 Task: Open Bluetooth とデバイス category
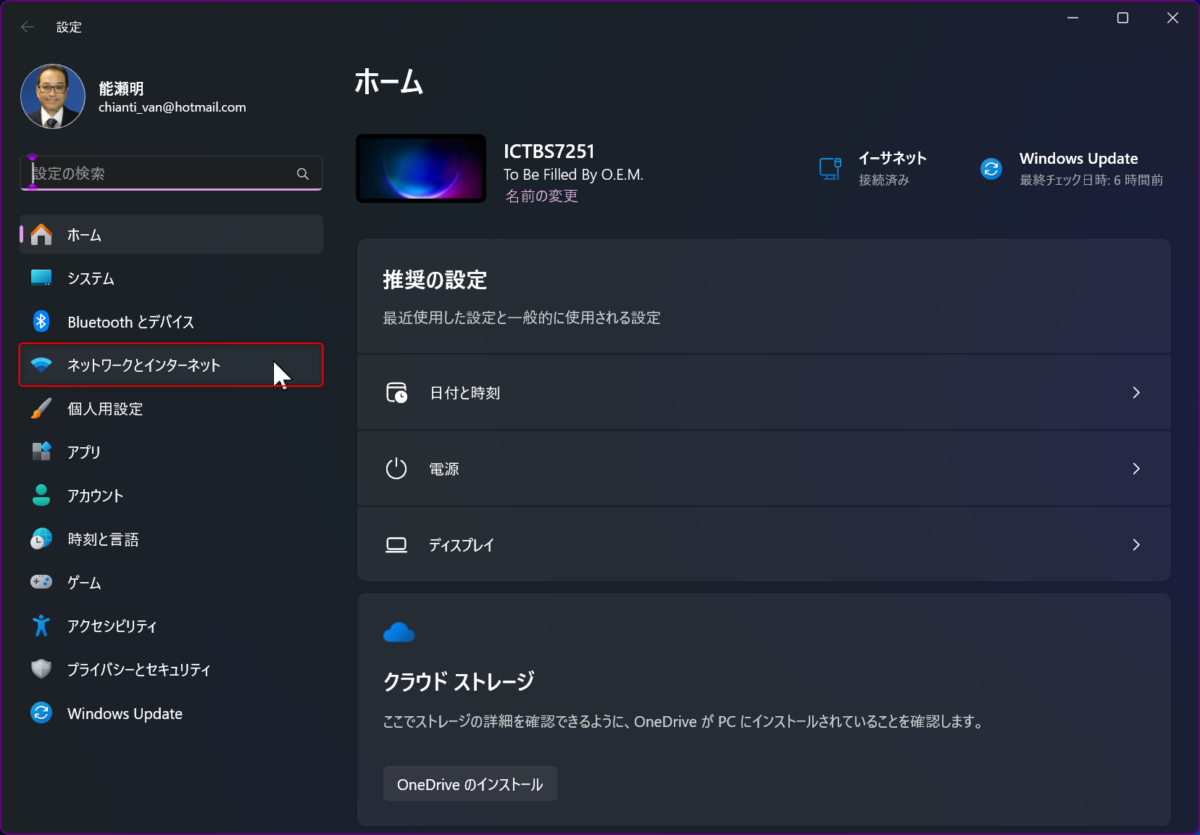pos(171,322)
